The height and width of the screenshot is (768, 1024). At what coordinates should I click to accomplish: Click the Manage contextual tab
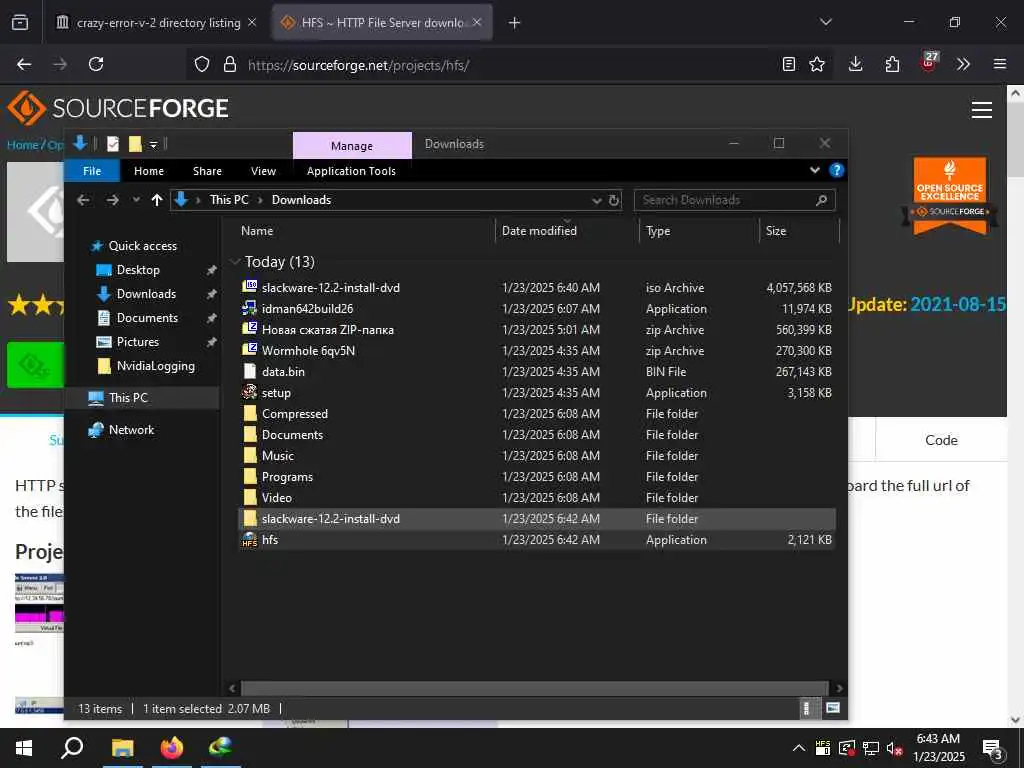click(x=352, y=146)
